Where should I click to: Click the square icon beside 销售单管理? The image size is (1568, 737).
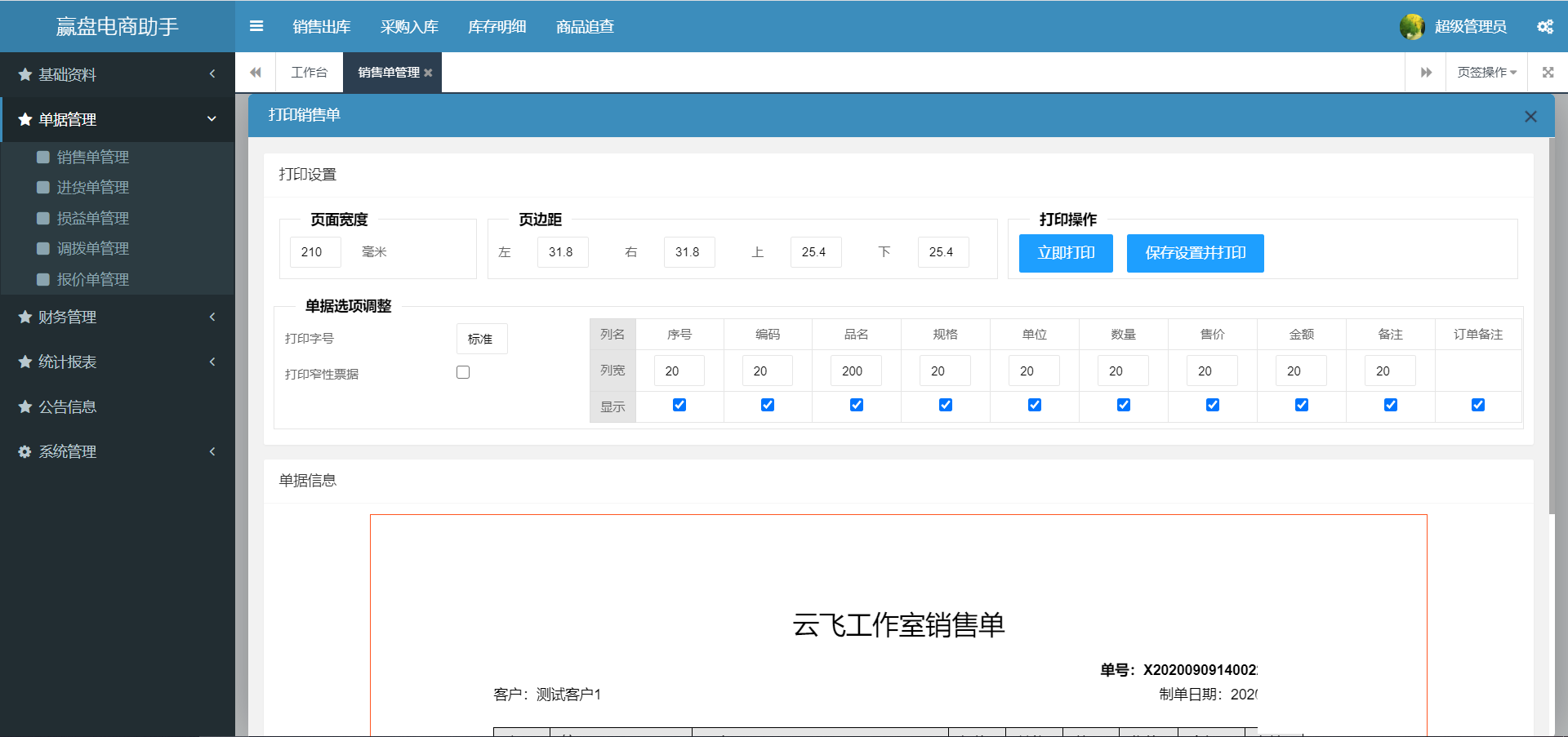click(43, 157)
